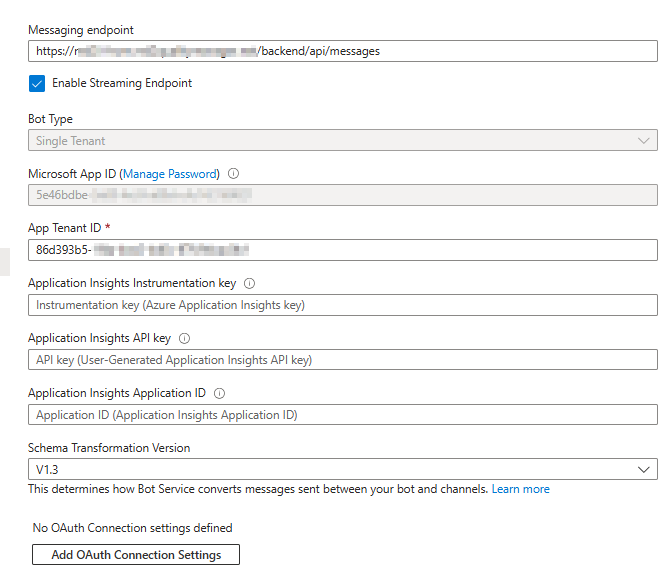Click info icon beside Application Insights Application ID
This screenshot has width=668, height=585.
[219, 394]
